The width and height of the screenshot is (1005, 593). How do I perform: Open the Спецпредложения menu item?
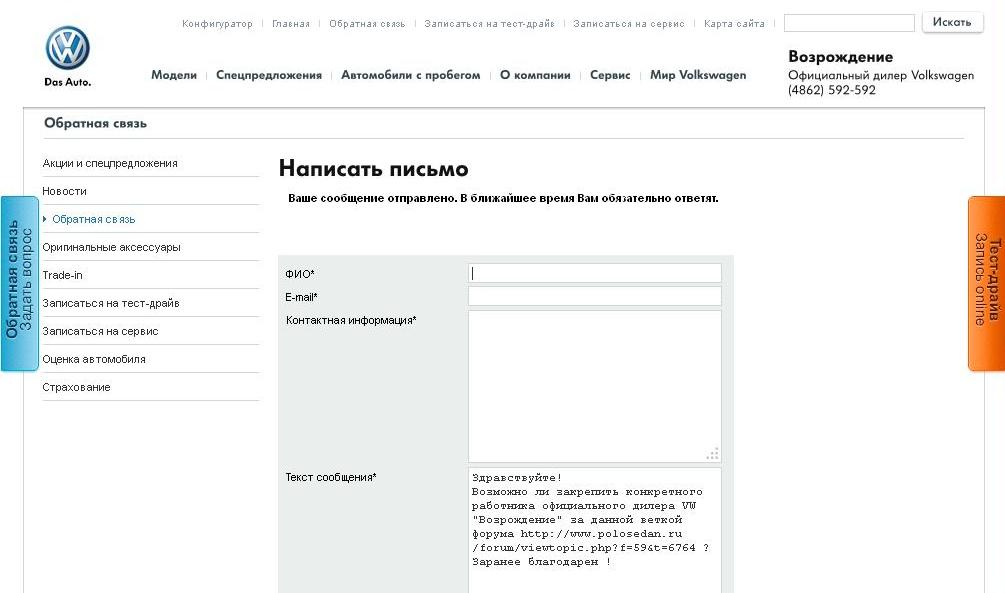(x=269, y=75)
